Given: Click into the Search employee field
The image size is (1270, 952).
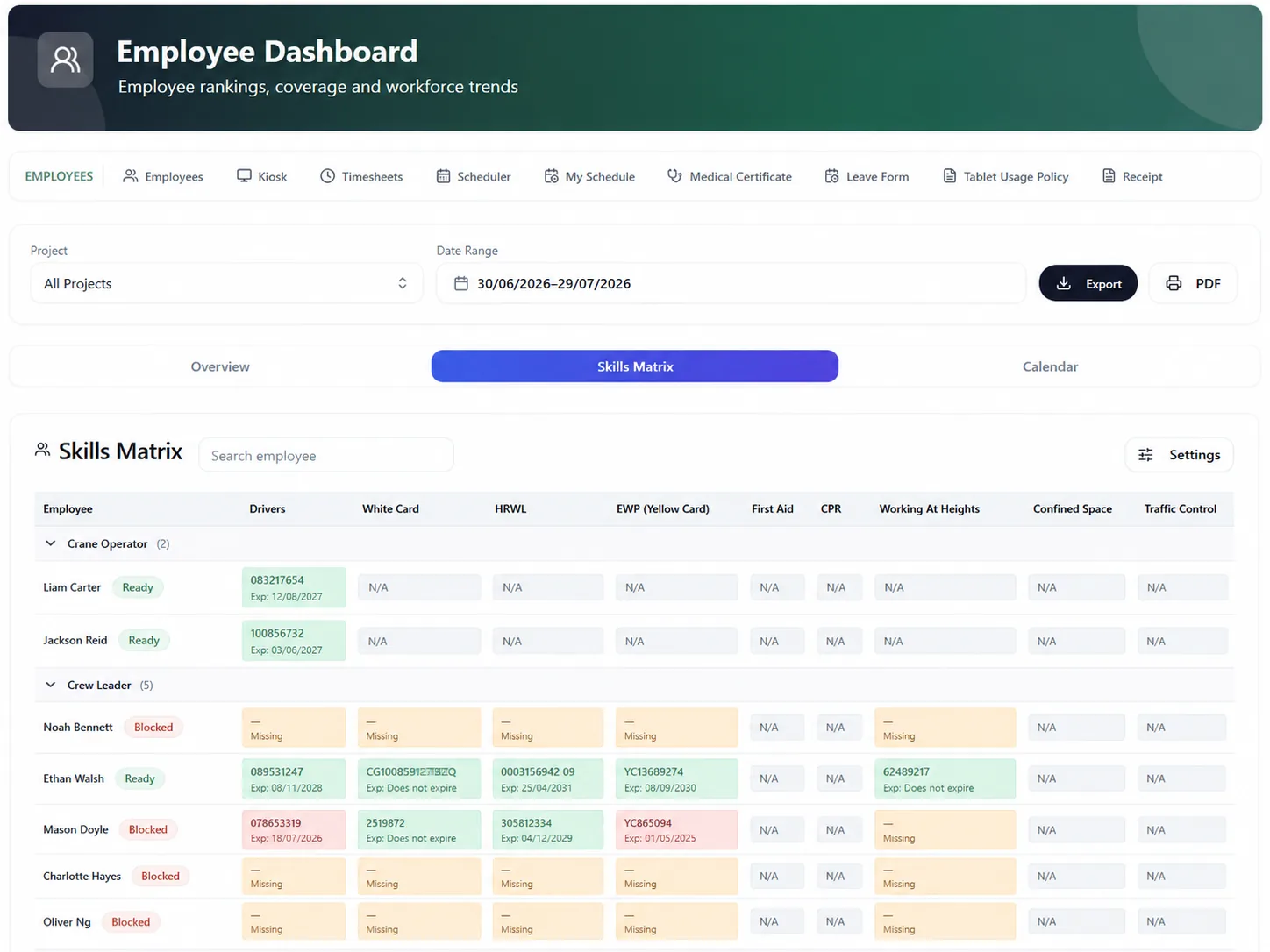Looking at the screenshot, I should point(326,455).
